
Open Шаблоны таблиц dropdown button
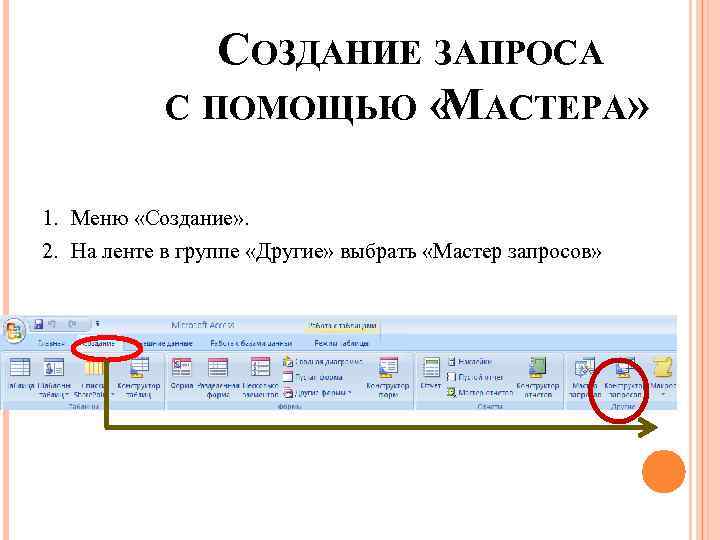[x=54, y=377]
